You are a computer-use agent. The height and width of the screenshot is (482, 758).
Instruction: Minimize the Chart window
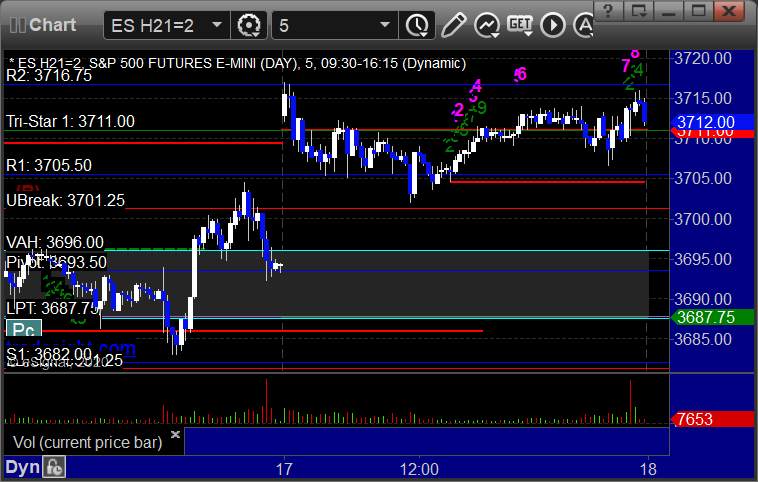click(669, 10)
